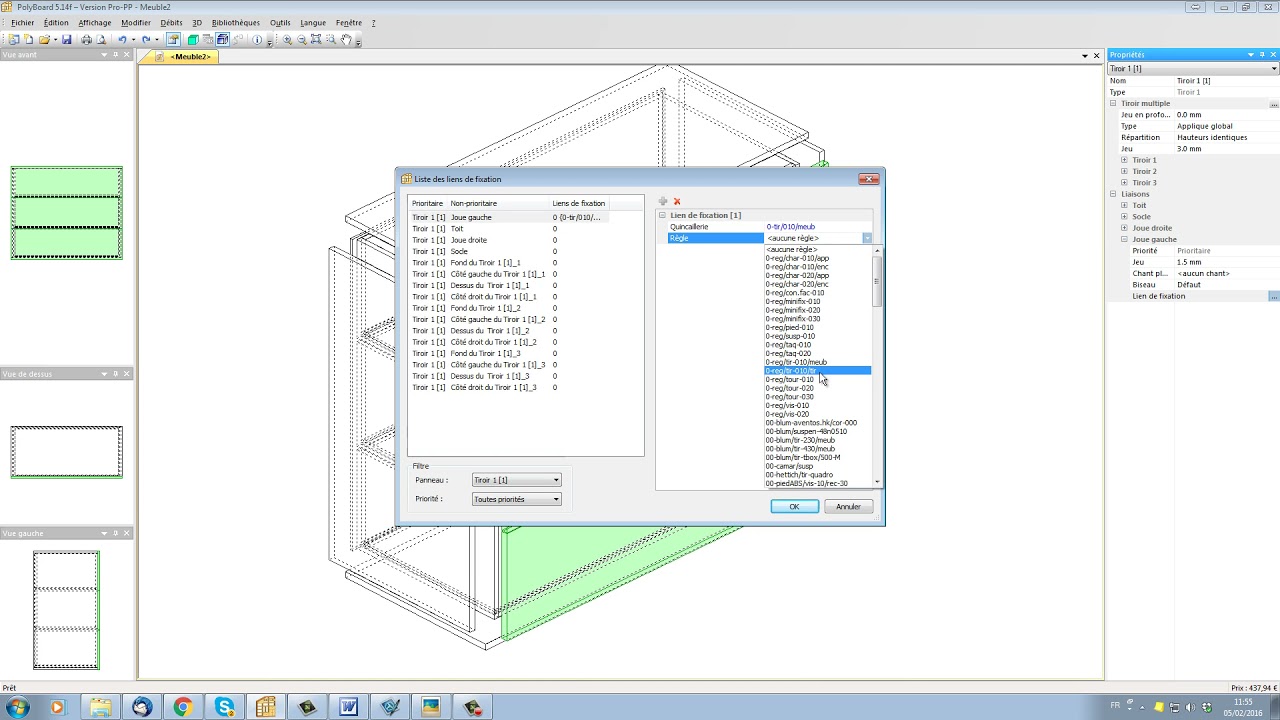1280x720 pixels.
Task: Click the Zoom in magnifier icon
Action: (x=287, y=40)
